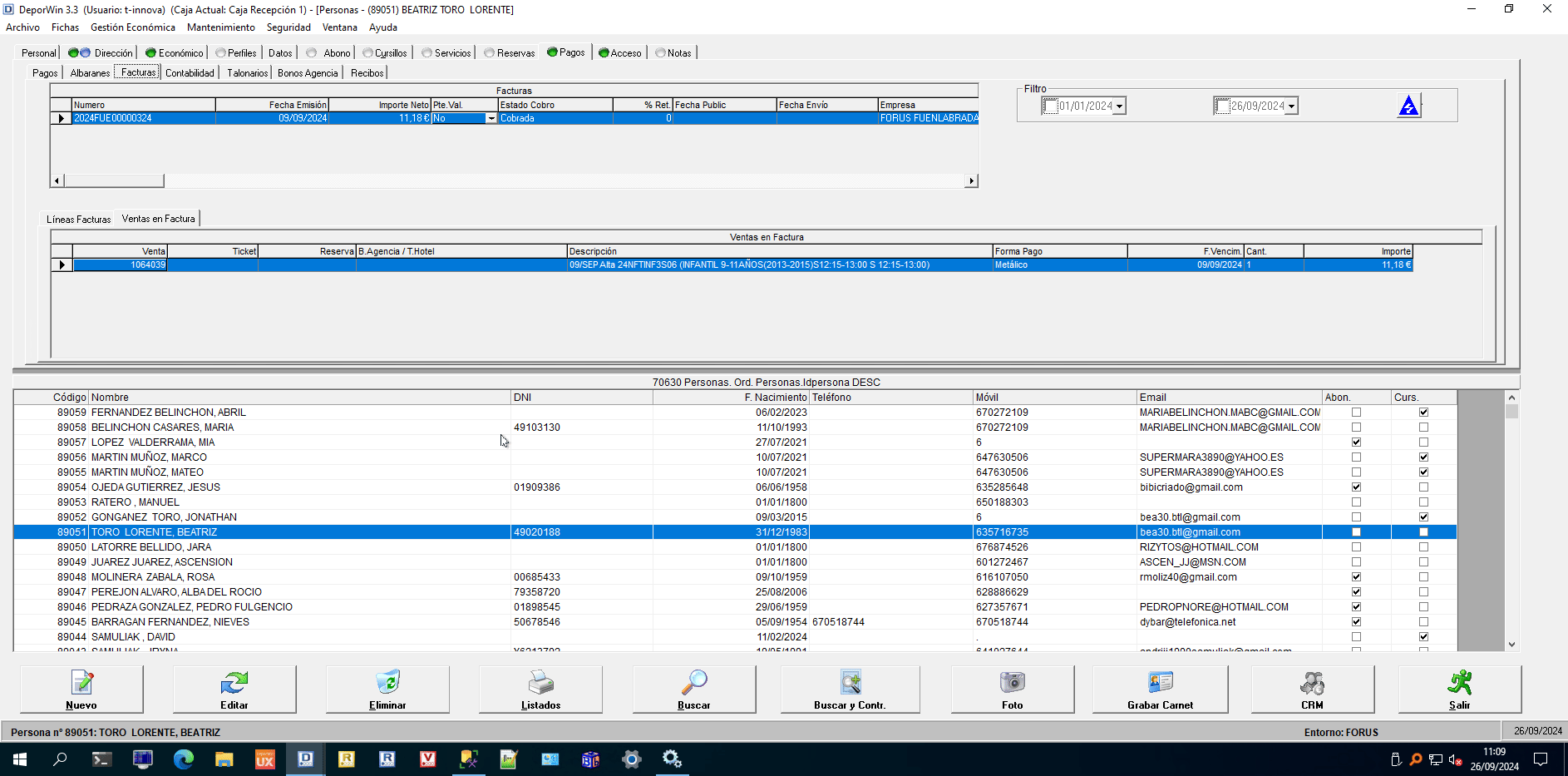Toggle Abon. checkbox for OJEDA GUTIERREZ, JESUS
The image size is (1568, 776).
pos(1356,487)
